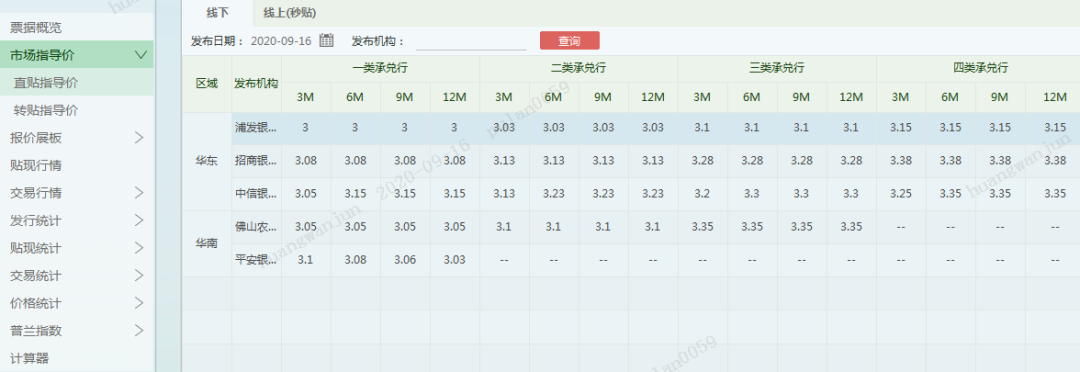Click 中信银 三类 3M value 3.2
The height and width of the screenshot is (372, 1080).
click(703, 194)
